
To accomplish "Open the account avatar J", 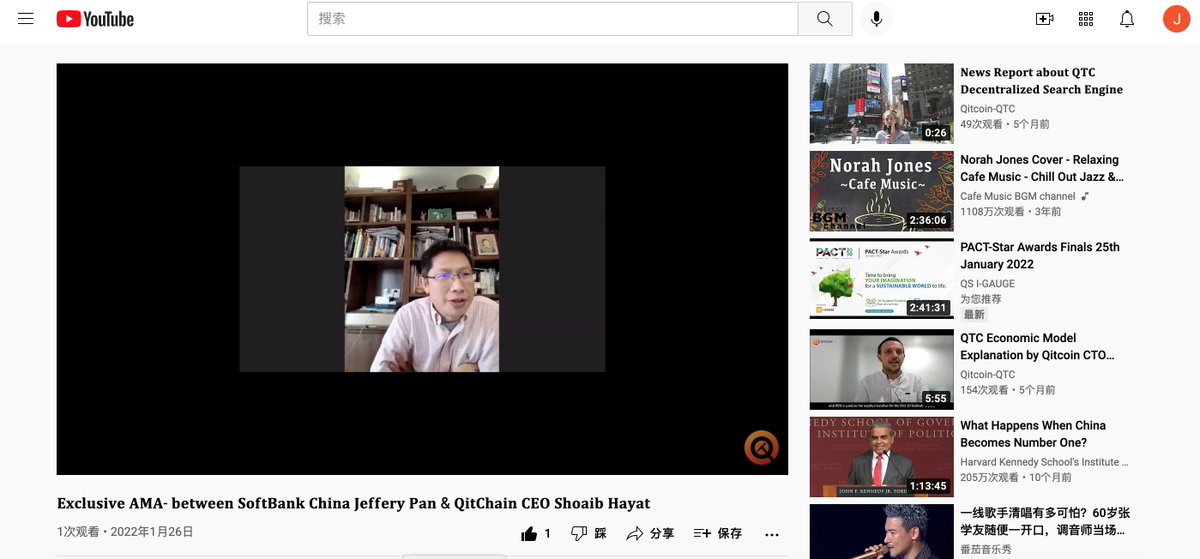I will click(x=1177, y=19).
